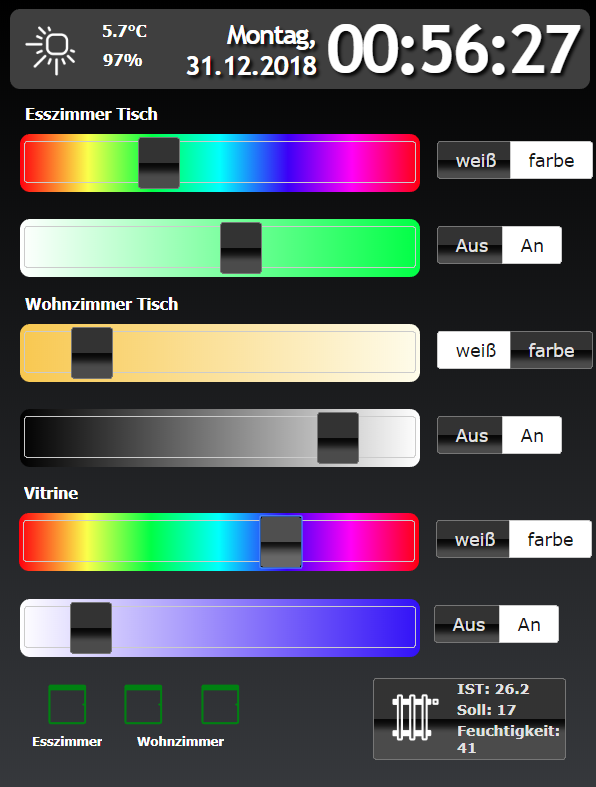Switch Wohnzimmer Tisch to farbe mode
Screen dimensions: 596x787
551,350
